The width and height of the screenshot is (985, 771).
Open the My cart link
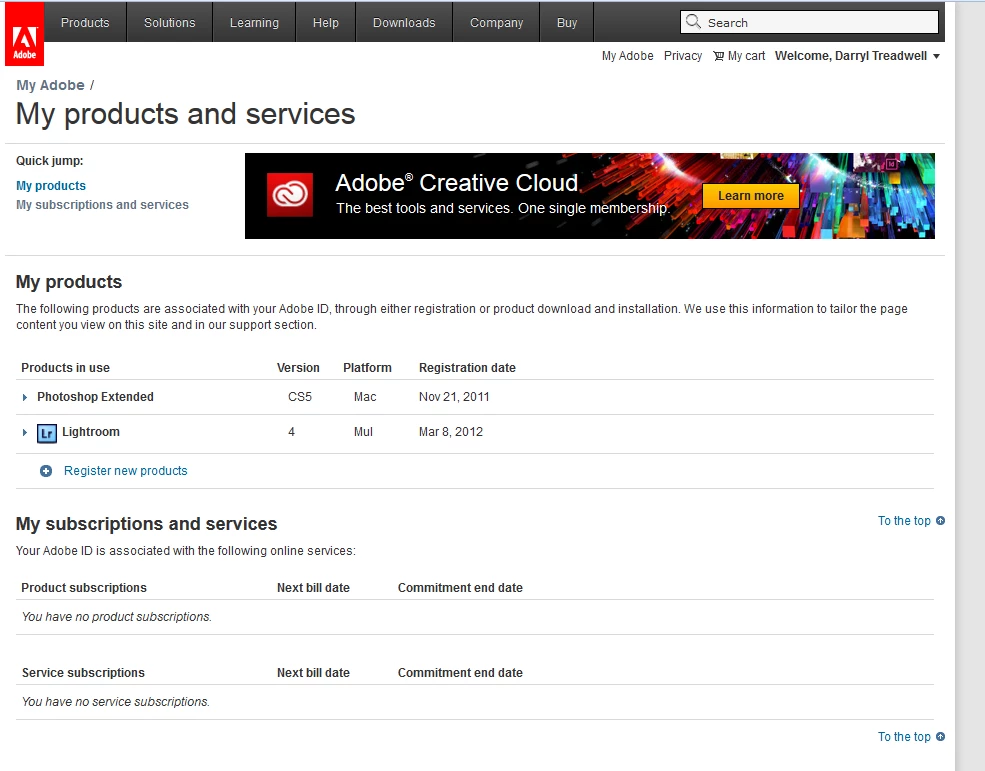[746, 56]
